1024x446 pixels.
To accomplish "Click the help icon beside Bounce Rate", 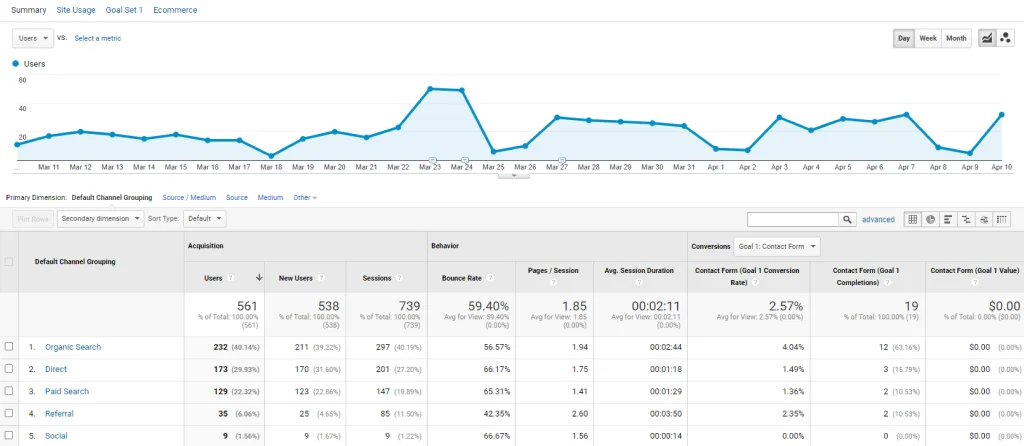I will pyautogui.click(x=490, y=278).
